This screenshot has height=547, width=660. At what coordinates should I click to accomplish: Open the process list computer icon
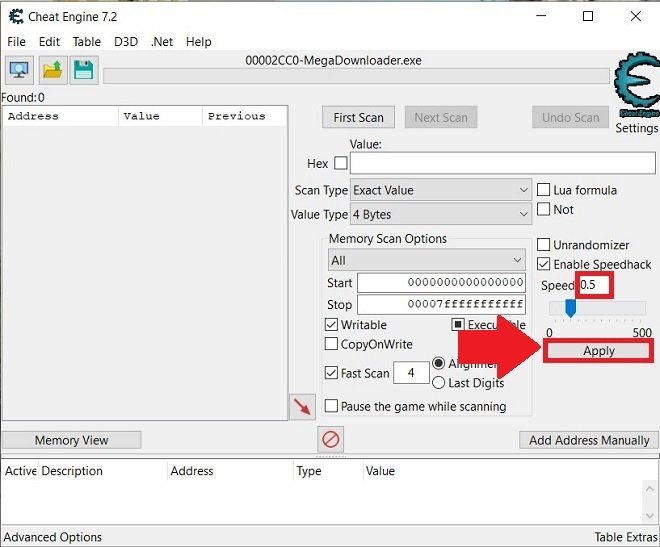click(x=19, y=70)
